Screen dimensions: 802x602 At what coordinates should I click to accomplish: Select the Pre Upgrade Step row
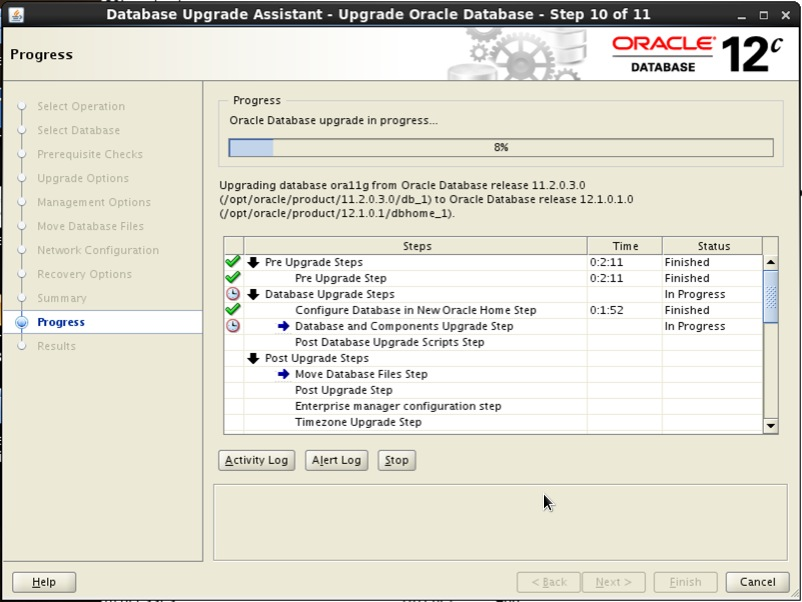494,278
